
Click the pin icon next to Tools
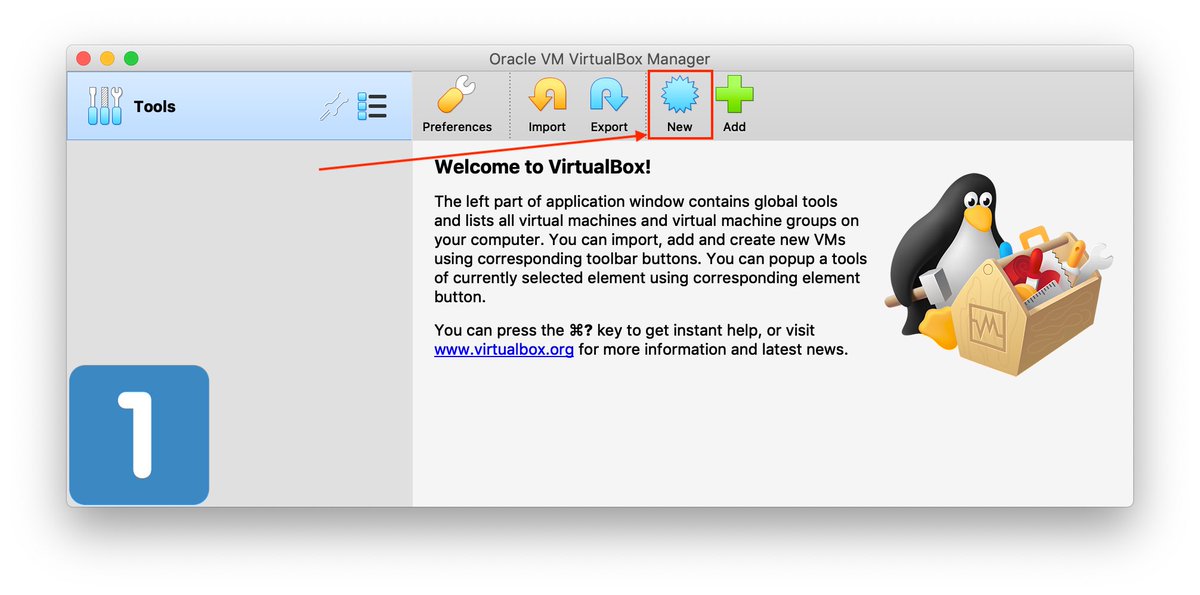click(334, 107)
